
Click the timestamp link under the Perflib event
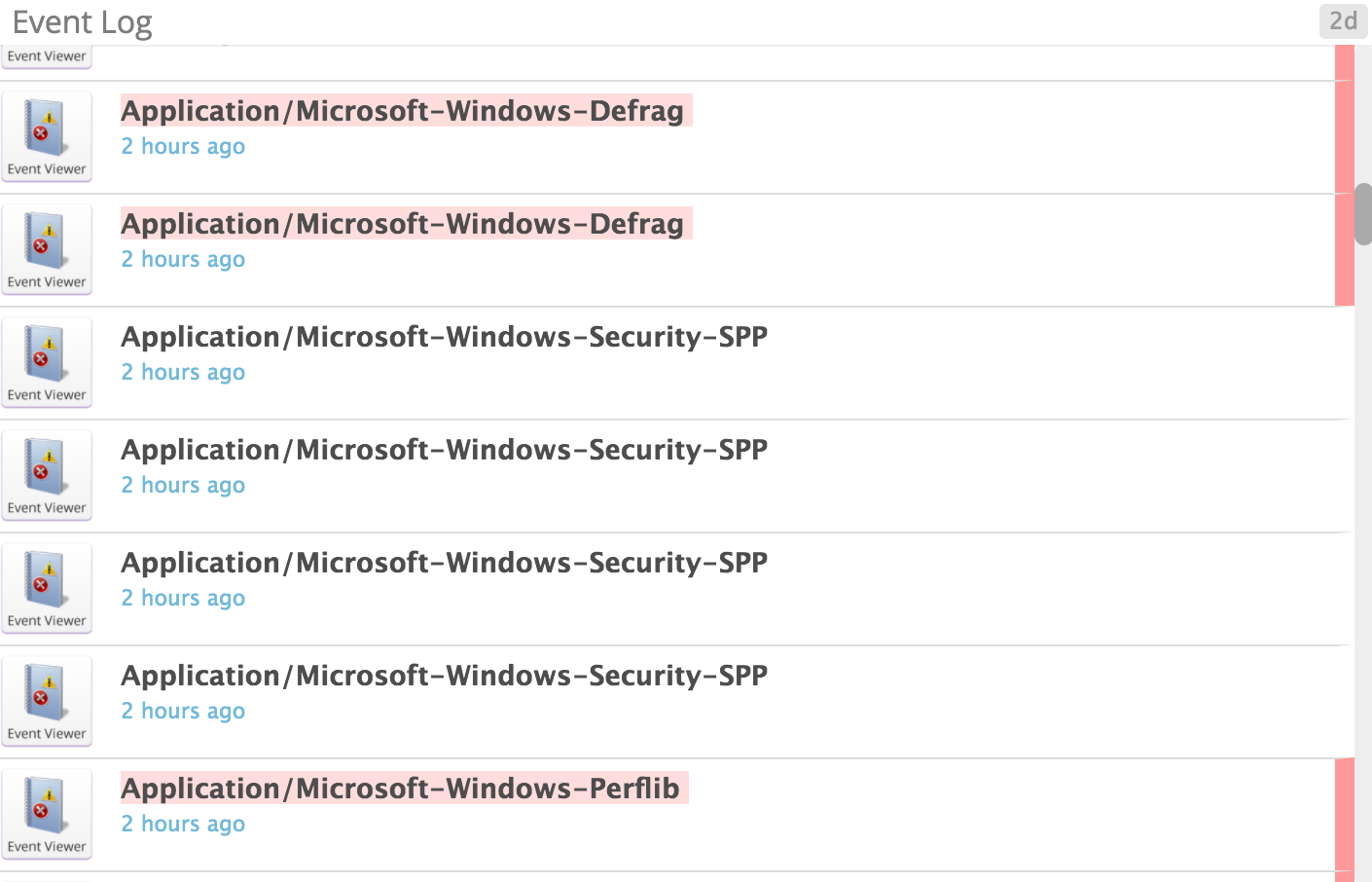pyautogui.click(x=183, y=824)
